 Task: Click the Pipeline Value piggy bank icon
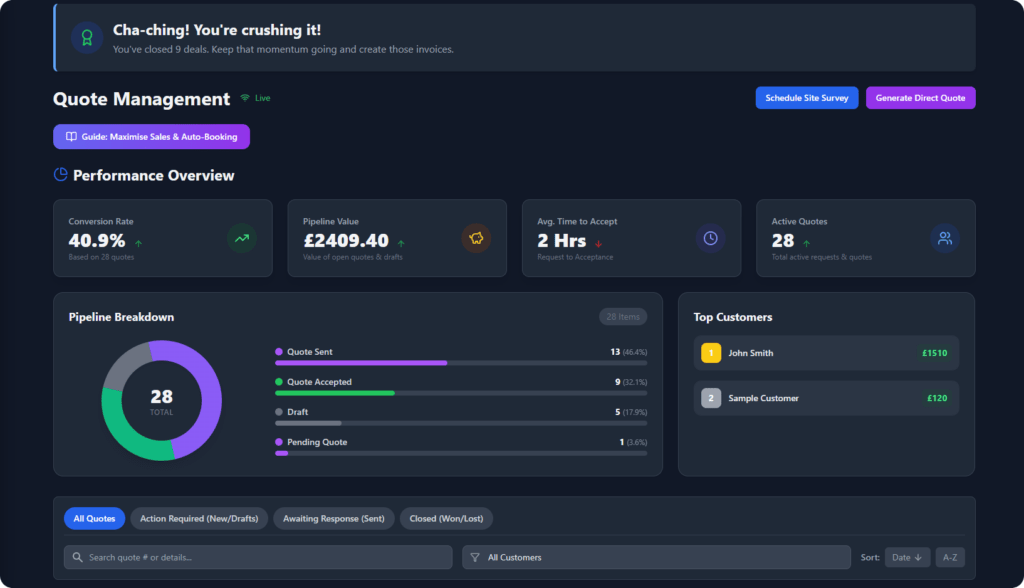476,238
